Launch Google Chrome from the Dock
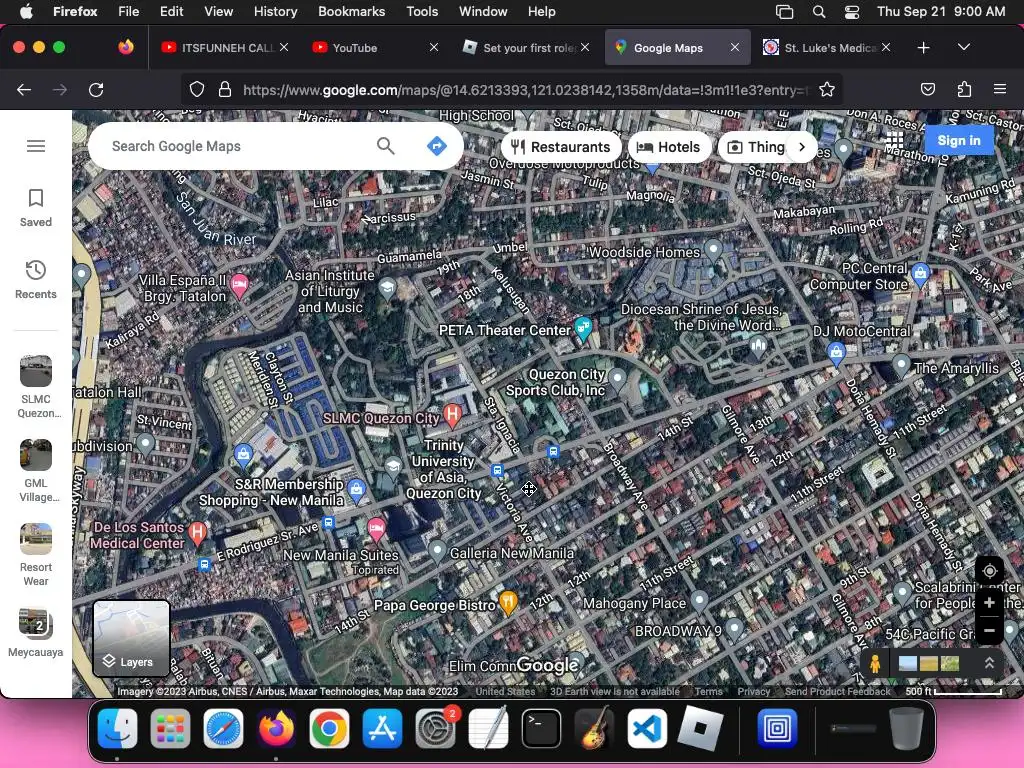 (329, 728)
